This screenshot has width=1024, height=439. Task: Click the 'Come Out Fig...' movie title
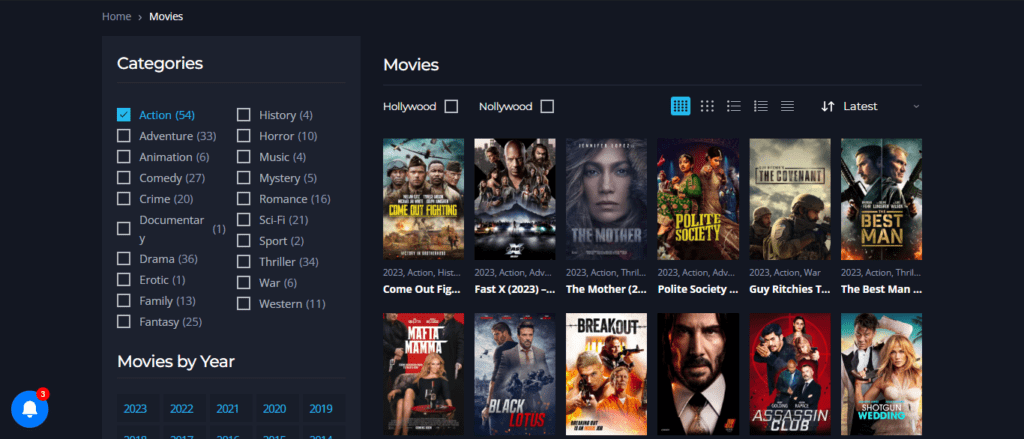point(423,289)
